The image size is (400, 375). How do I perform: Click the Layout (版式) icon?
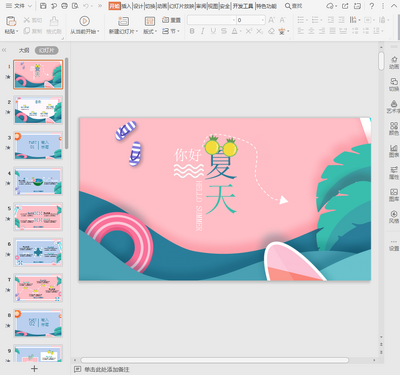(x=150, y=21)
